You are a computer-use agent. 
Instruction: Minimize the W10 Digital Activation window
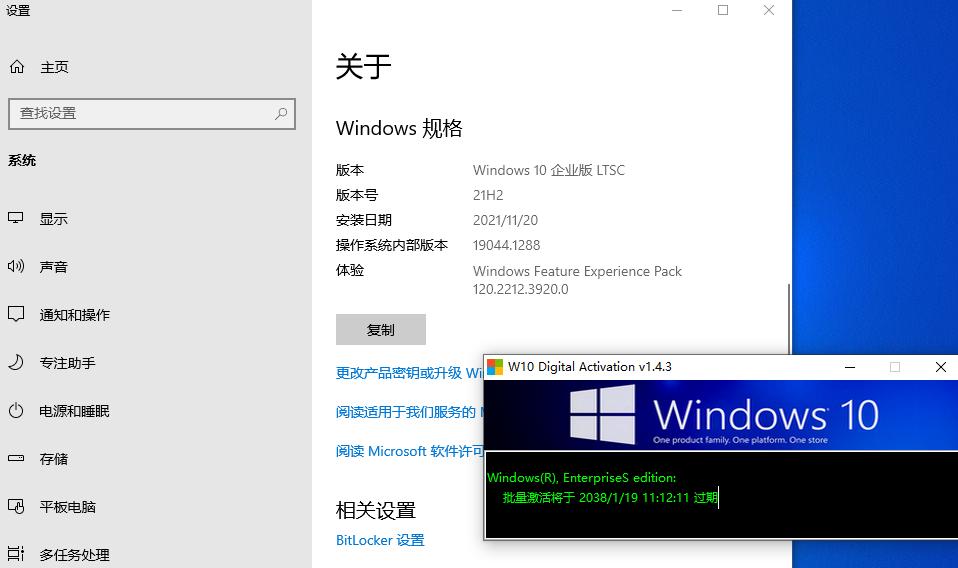pyautogui.click(x=850, y=367)
